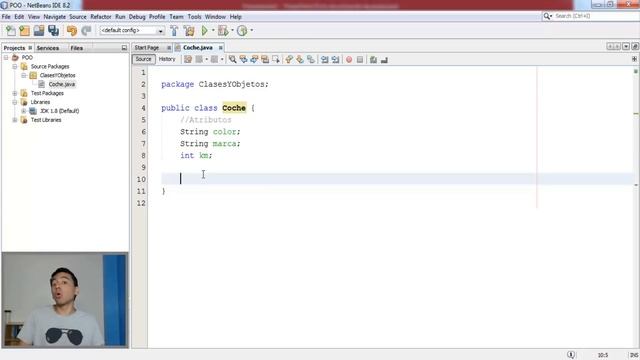The height and width of the screenshot is (360, 640).
Task: Open the Help menu
Action: (236, 17)
